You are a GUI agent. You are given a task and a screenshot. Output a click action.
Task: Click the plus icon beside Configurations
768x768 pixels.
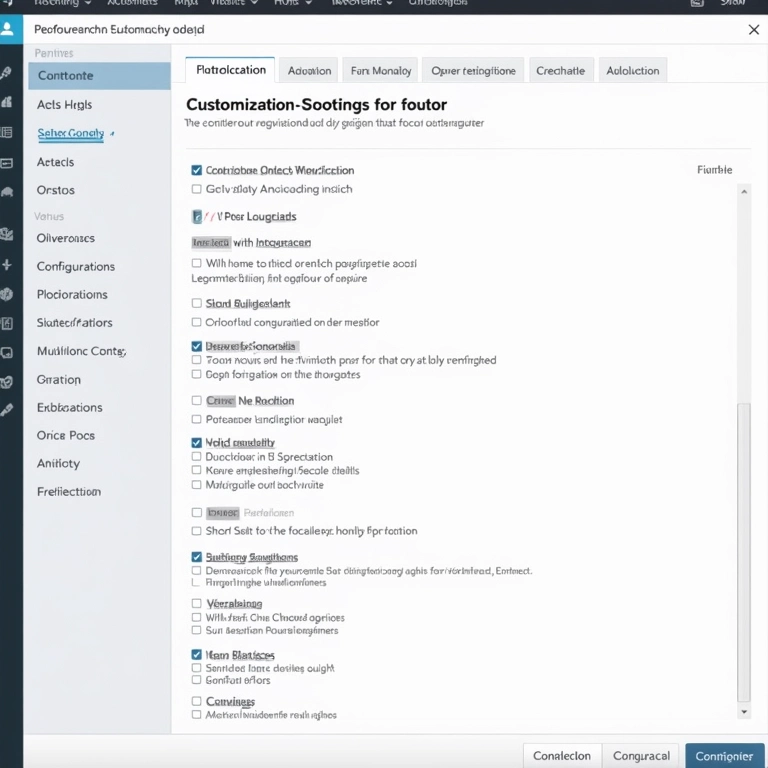pos(7,265)
